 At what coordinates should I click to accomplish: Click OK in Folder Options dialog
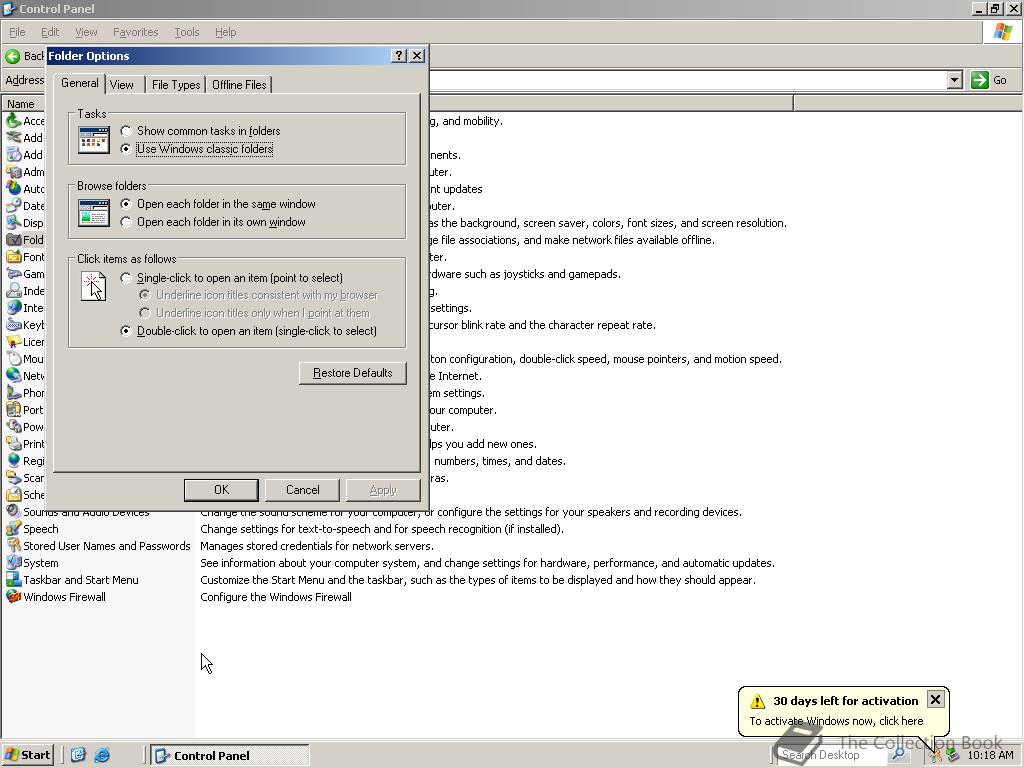pyautogui.click(x=221, y=490)
